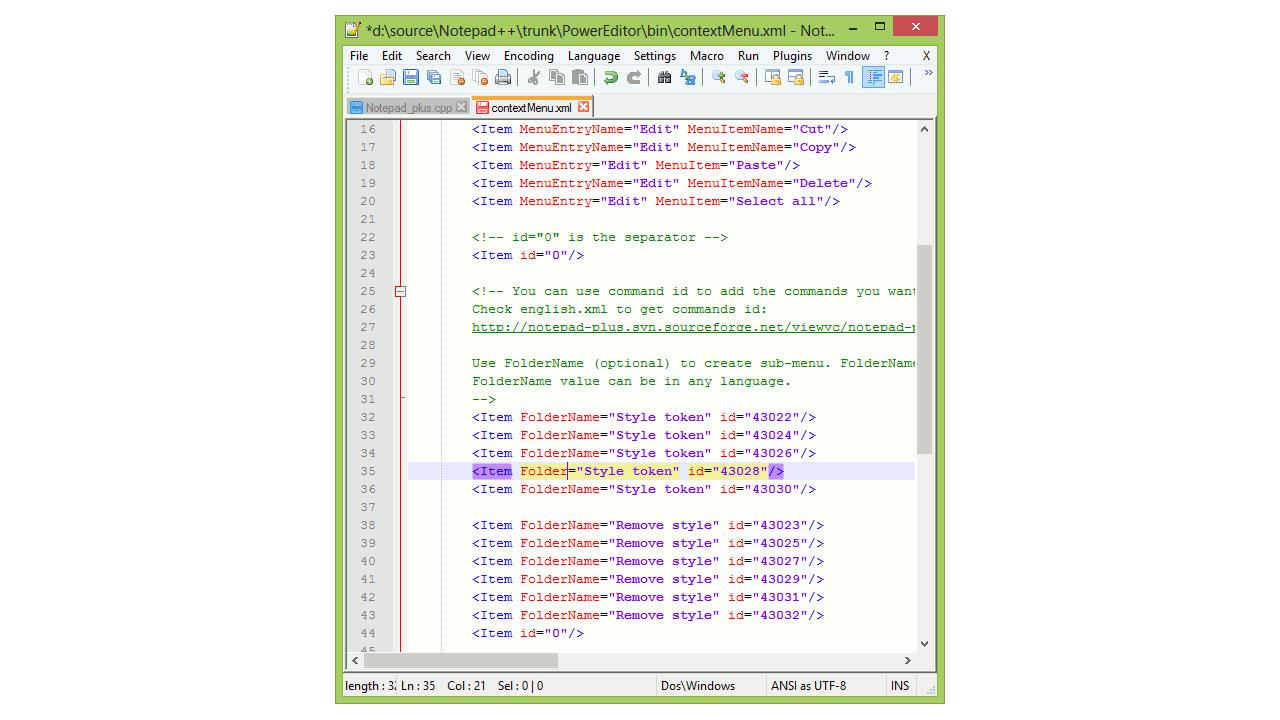1280x720 pixels.
Task: Zoom in with the magnifier plus icon
Action: (x=718, y=77)
